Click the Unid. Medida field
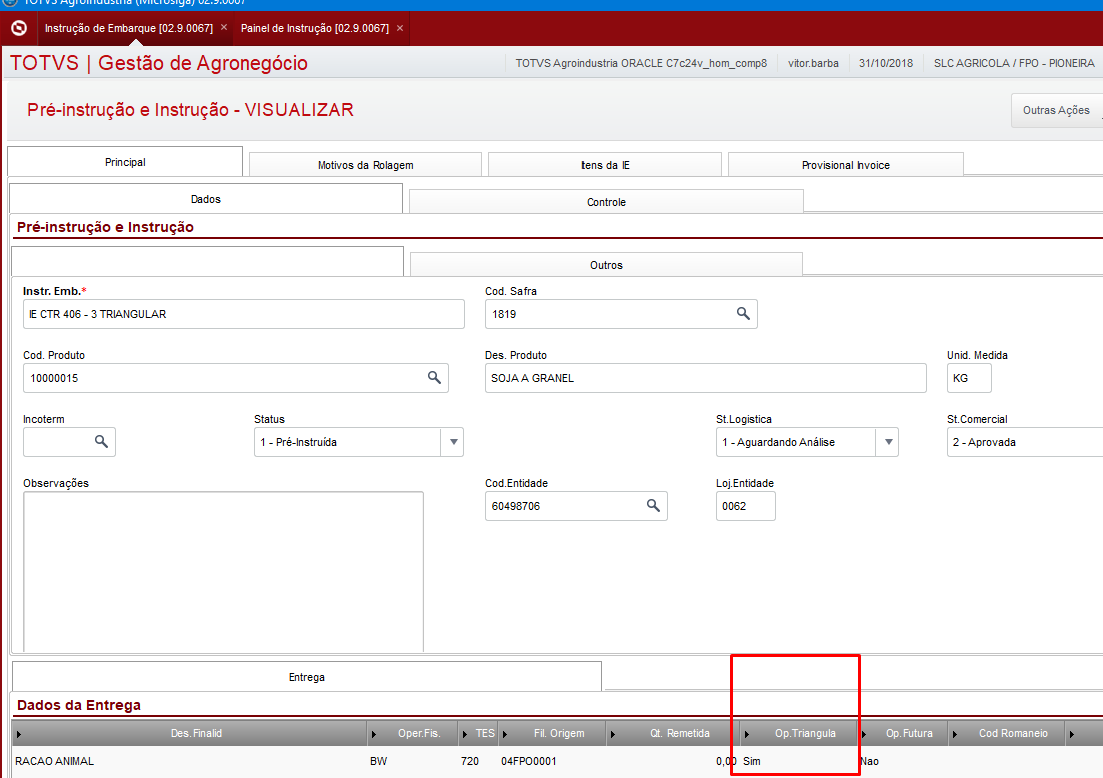 969,378
